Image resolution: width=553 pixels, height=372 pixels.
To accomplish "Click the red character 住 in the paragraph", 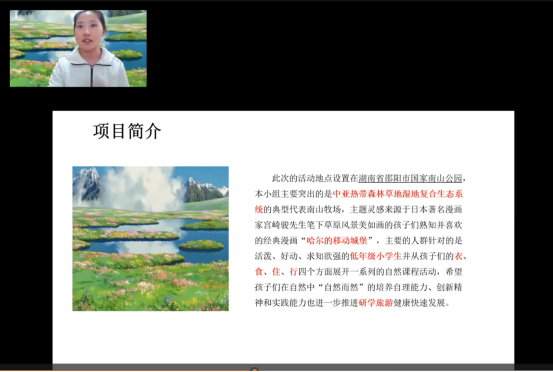I will point(276,272).
